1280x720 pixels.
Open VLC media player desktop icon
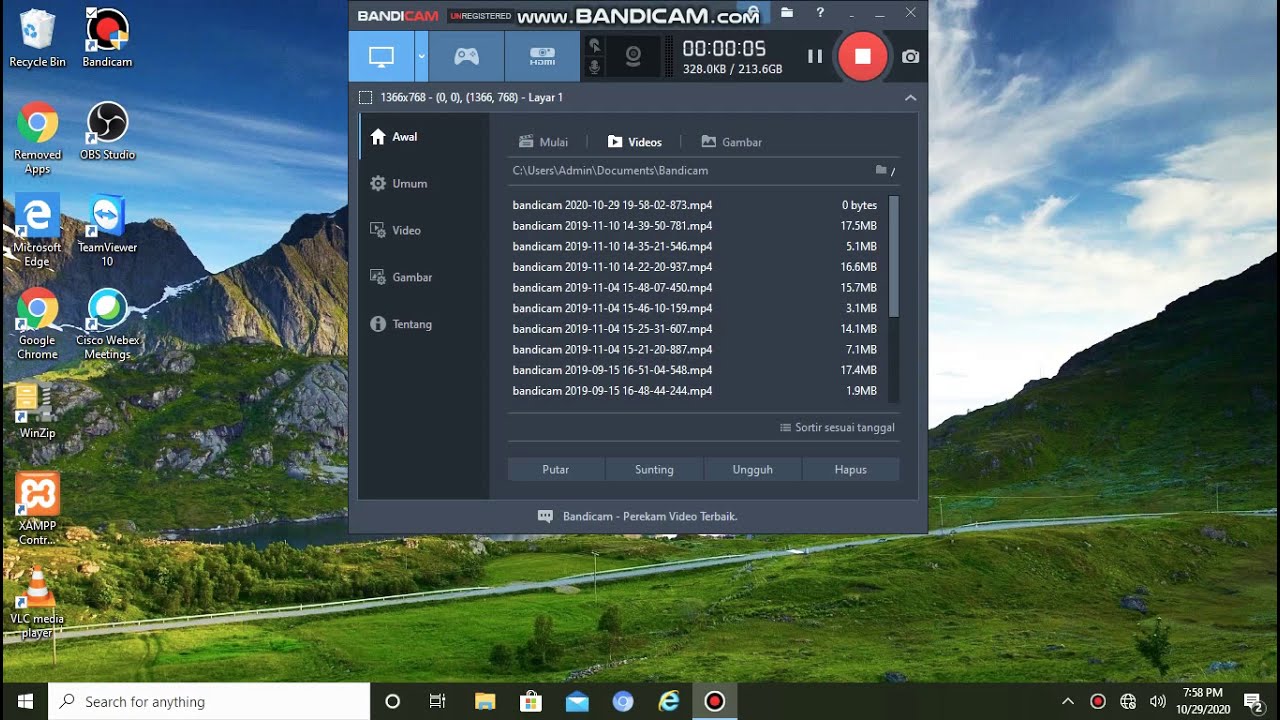[37, 602]
